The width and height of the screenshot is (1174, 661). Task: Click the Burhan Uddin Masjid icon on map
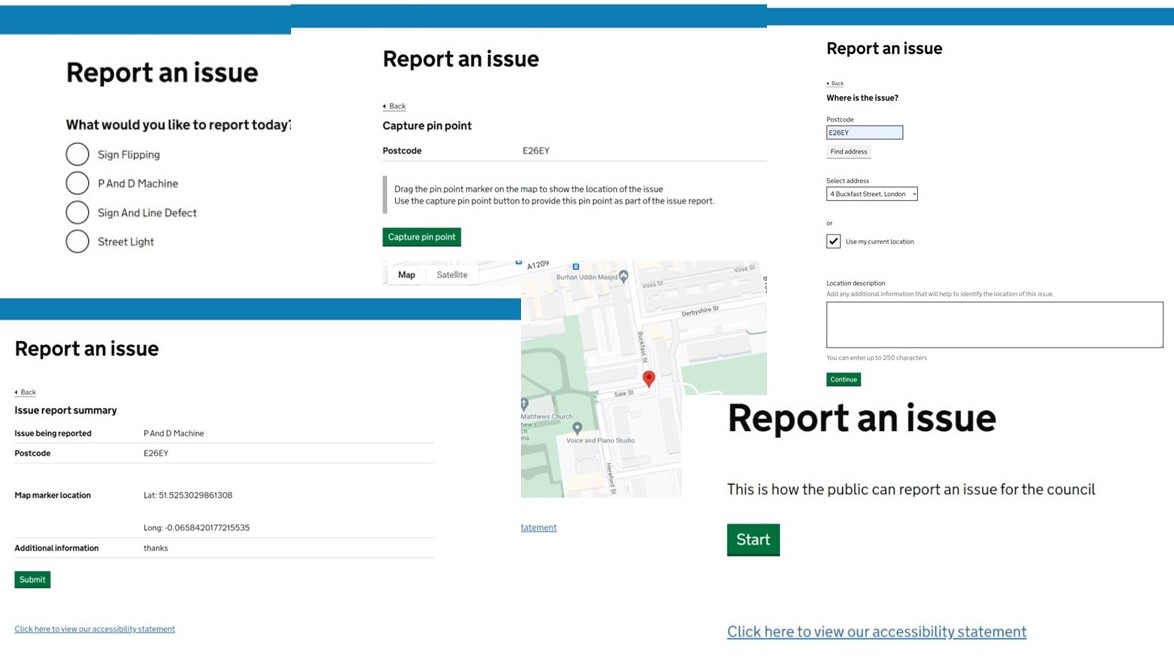(623, 276)
